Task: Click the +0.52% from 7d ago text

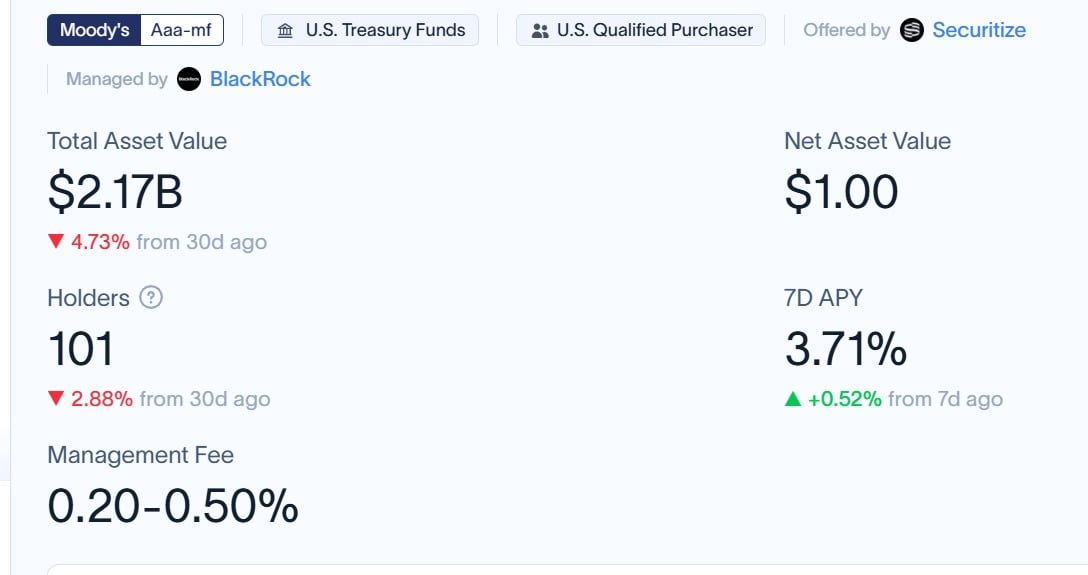Action: click(906, 399)
